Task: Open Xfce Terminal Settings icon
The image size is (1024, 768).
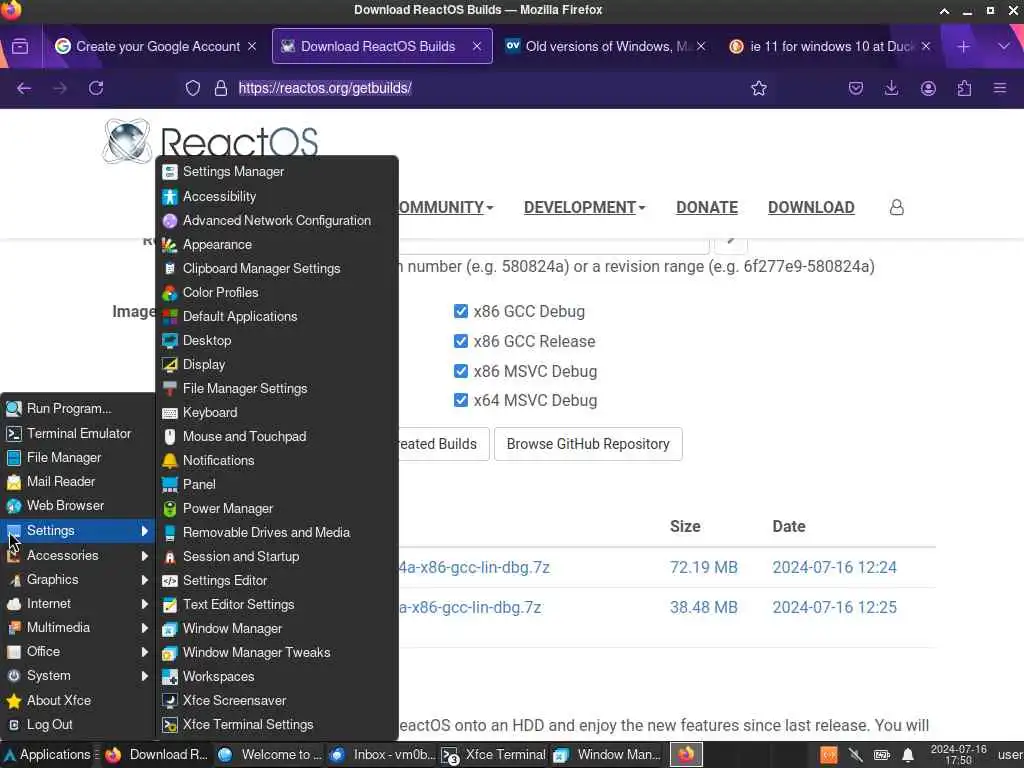Action: [170, 725]
